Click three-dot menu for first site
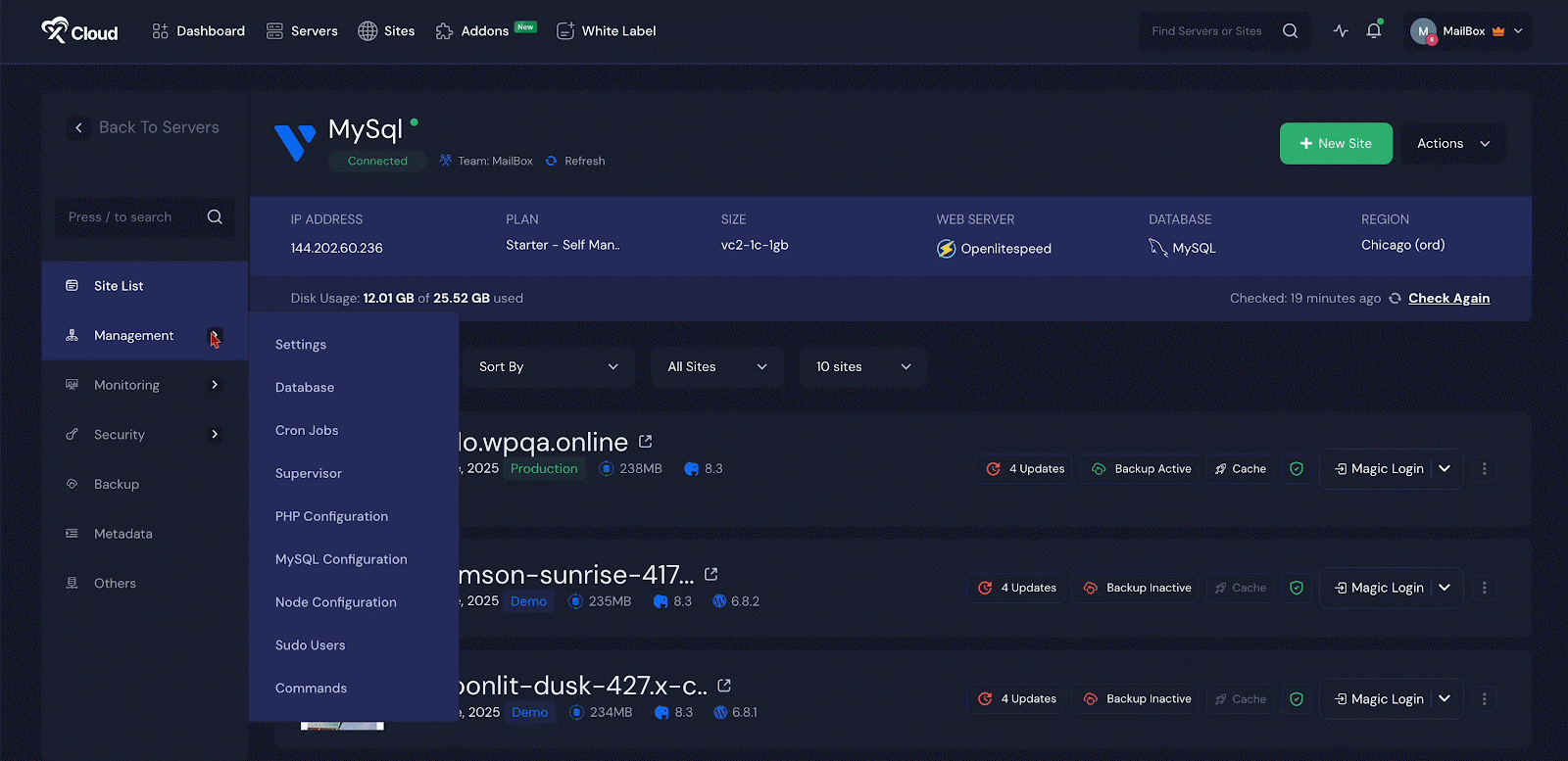 (1484, 469)
